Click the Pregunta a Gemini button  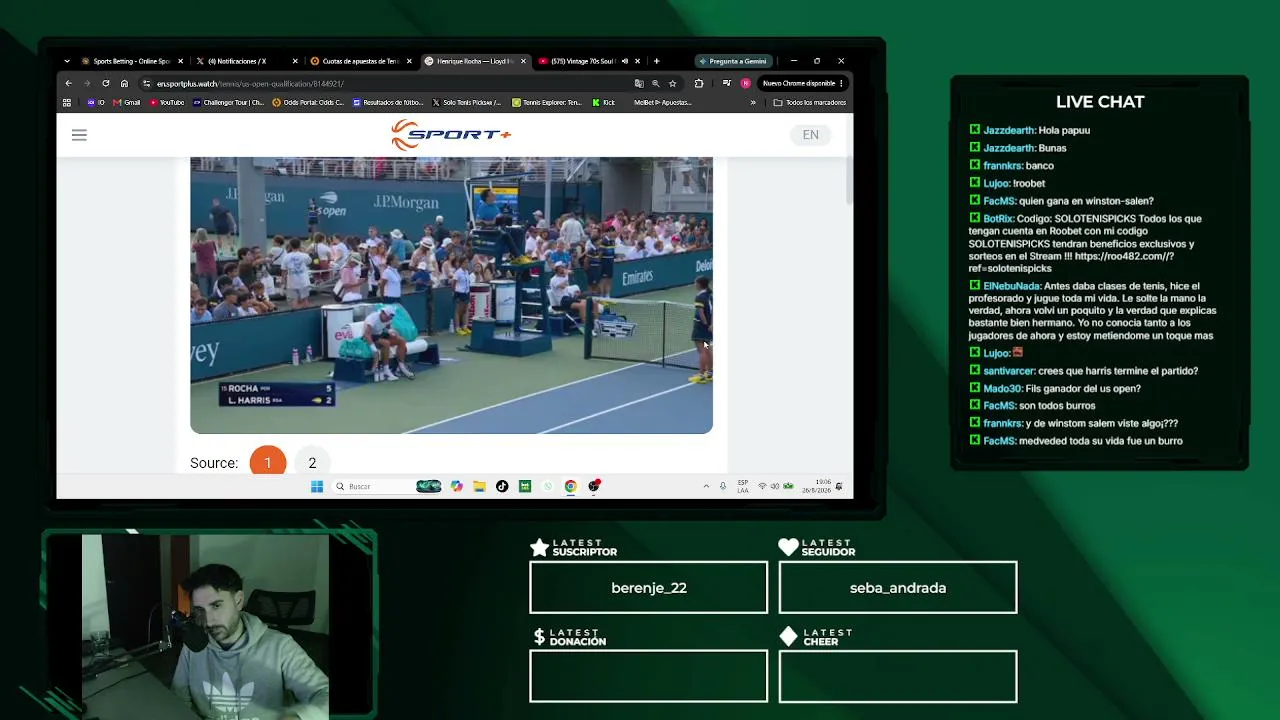point(733,61)
